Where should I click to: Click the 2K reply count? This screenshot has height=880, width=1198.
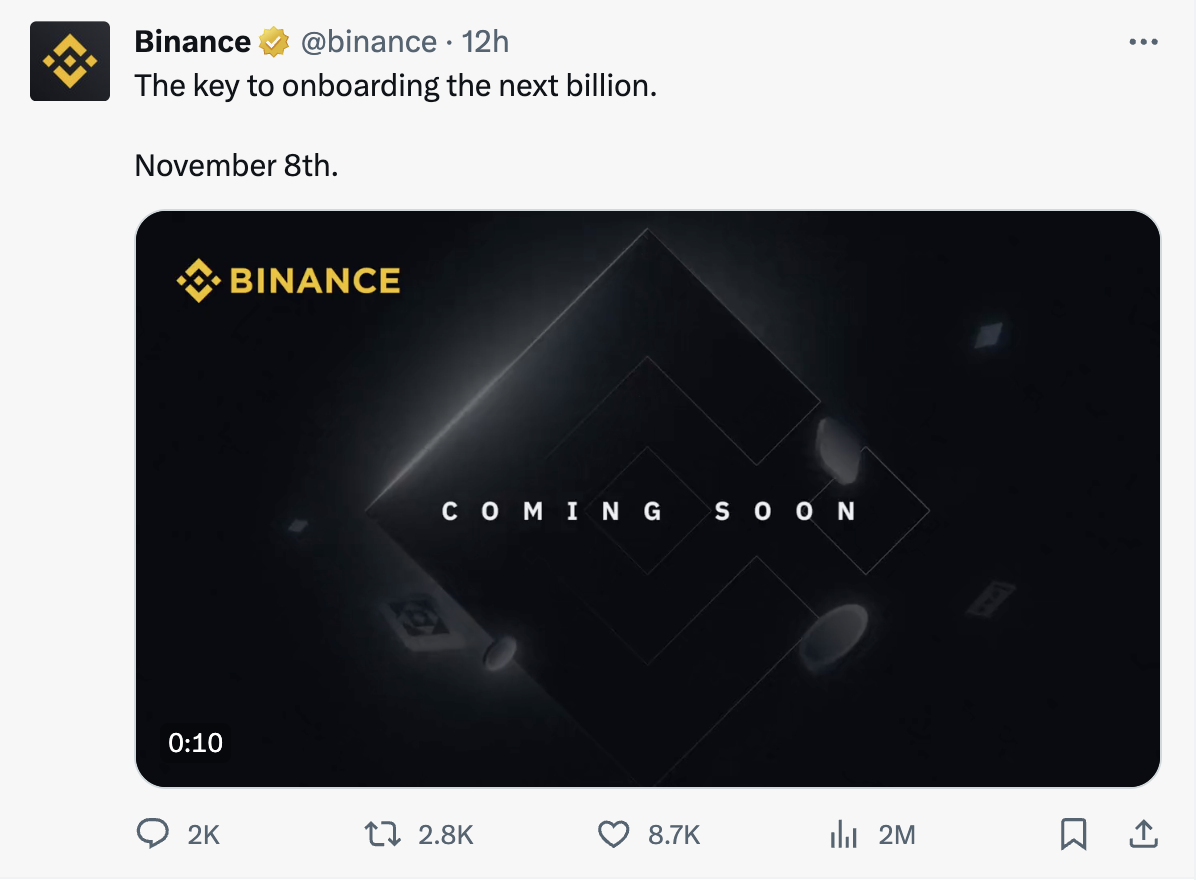point(203,835)
